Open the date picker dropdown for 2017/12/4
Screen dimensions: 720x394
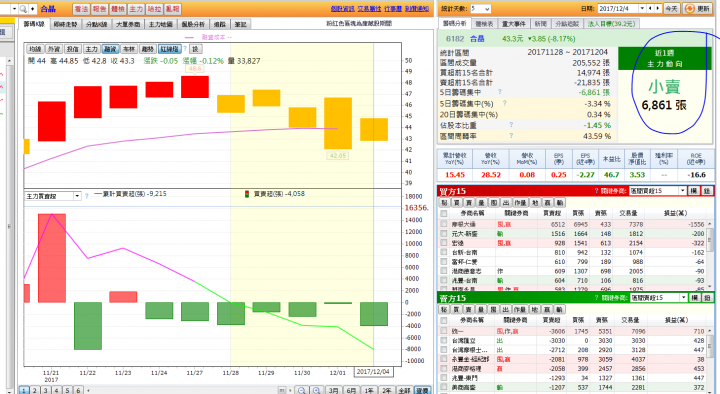click(x=642, y=9)
